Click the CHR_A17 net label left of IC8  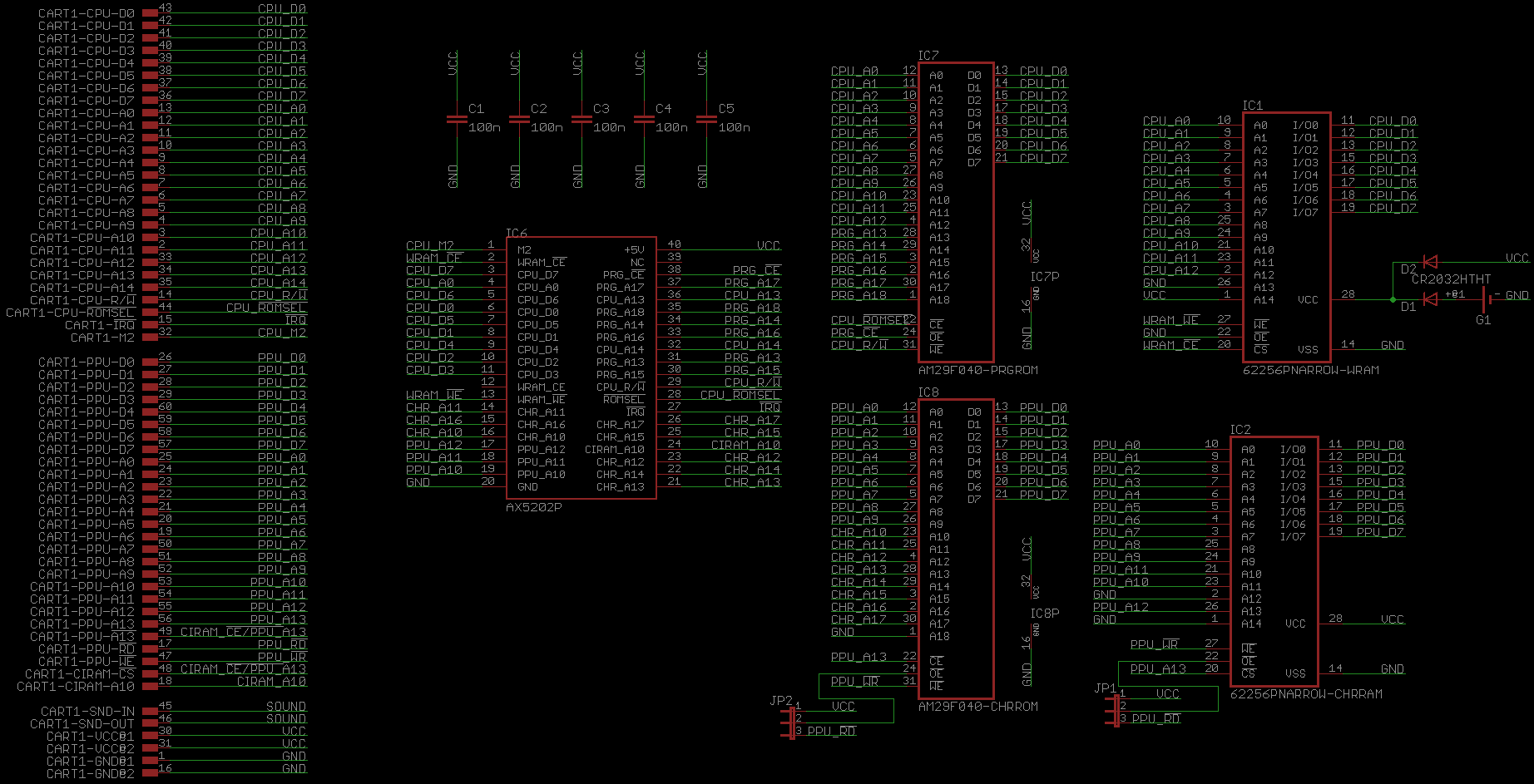pos(859,619)
